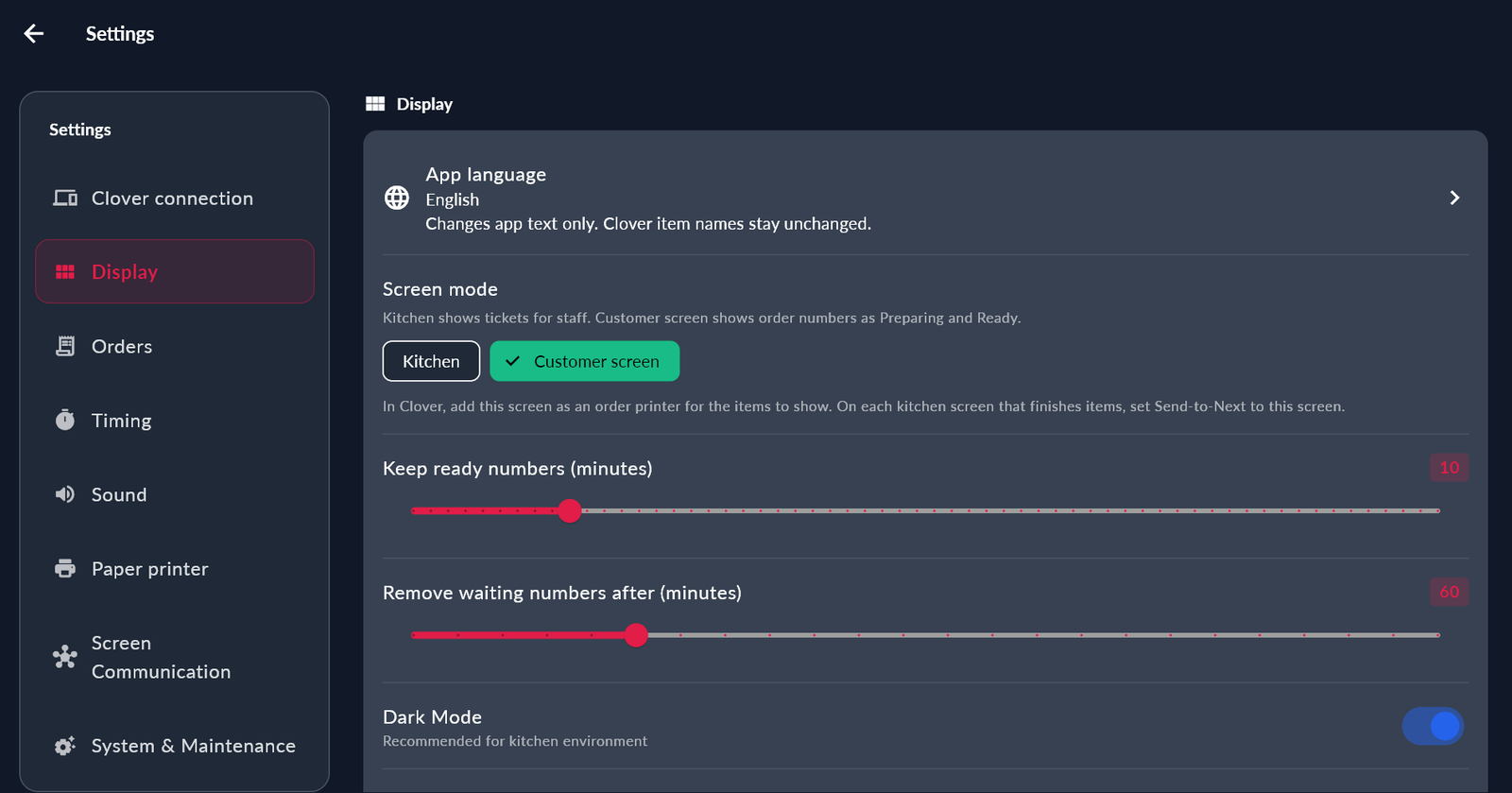Open the Orders settings section
1512x793 pixels.
(x=175, y=346)
